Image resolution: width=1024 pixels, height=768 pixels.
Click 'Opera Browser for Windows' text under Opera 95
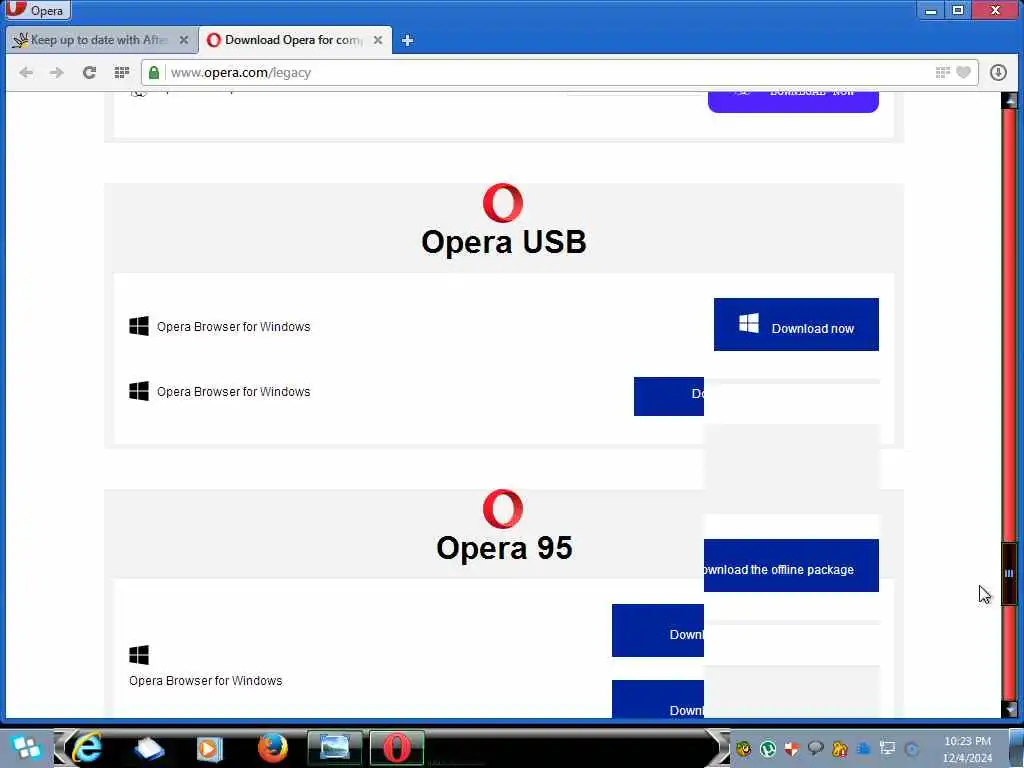206,680
